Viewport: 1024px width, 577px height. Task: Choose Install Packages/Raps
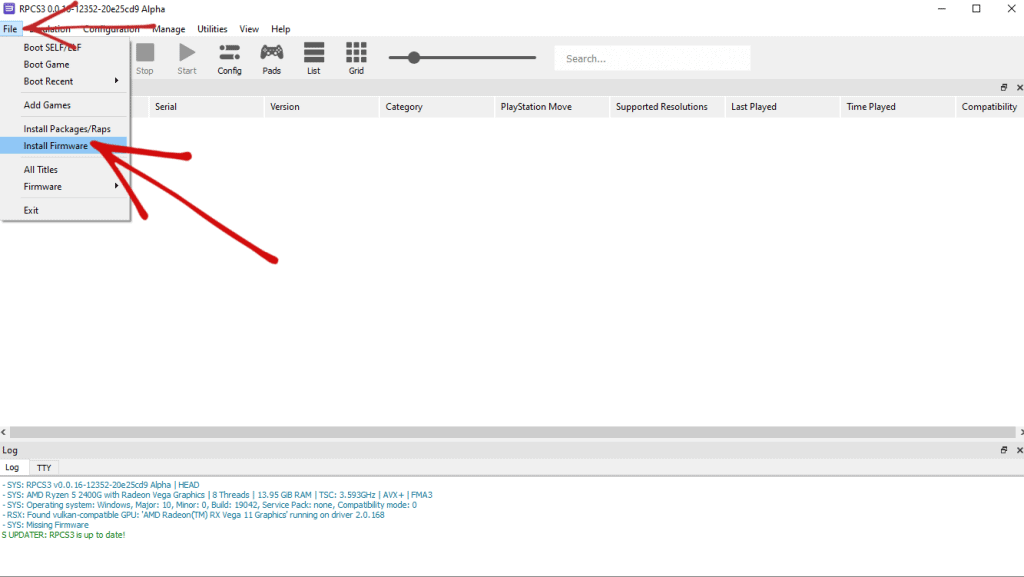pyautogui.click(x=67, y=129)
